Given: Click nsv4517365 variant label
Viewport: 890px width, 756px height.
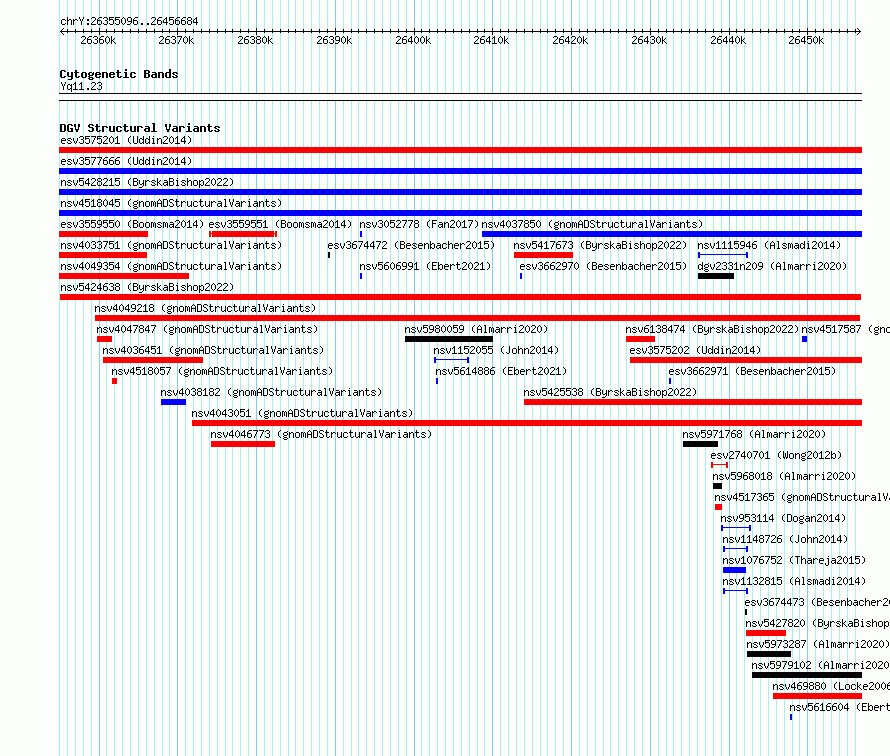Looking at the screenshot, I should 802,497.
